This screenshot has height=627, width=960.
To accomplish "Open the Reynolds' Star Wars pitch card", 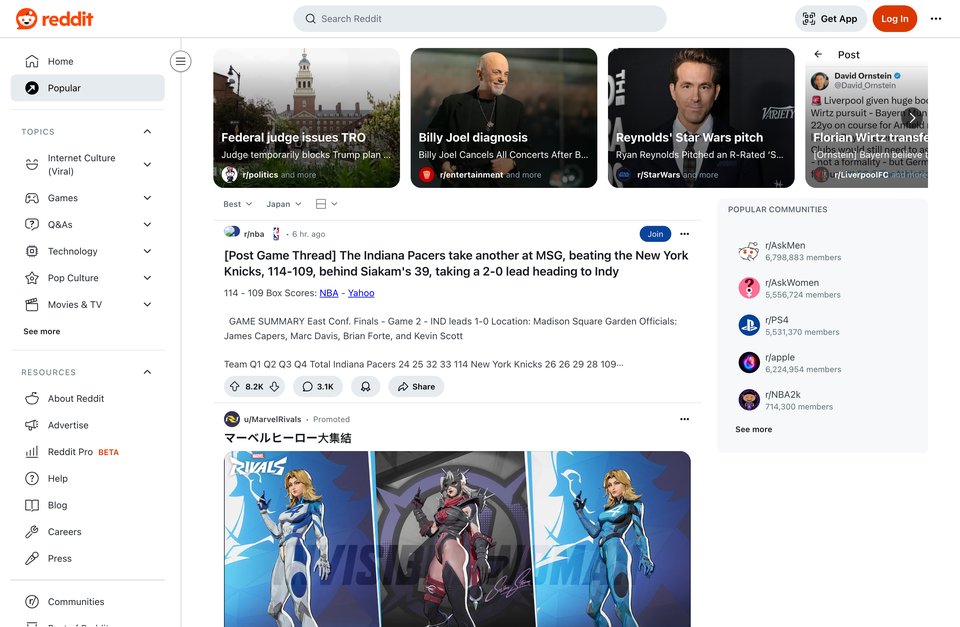I will click(701, 118).
